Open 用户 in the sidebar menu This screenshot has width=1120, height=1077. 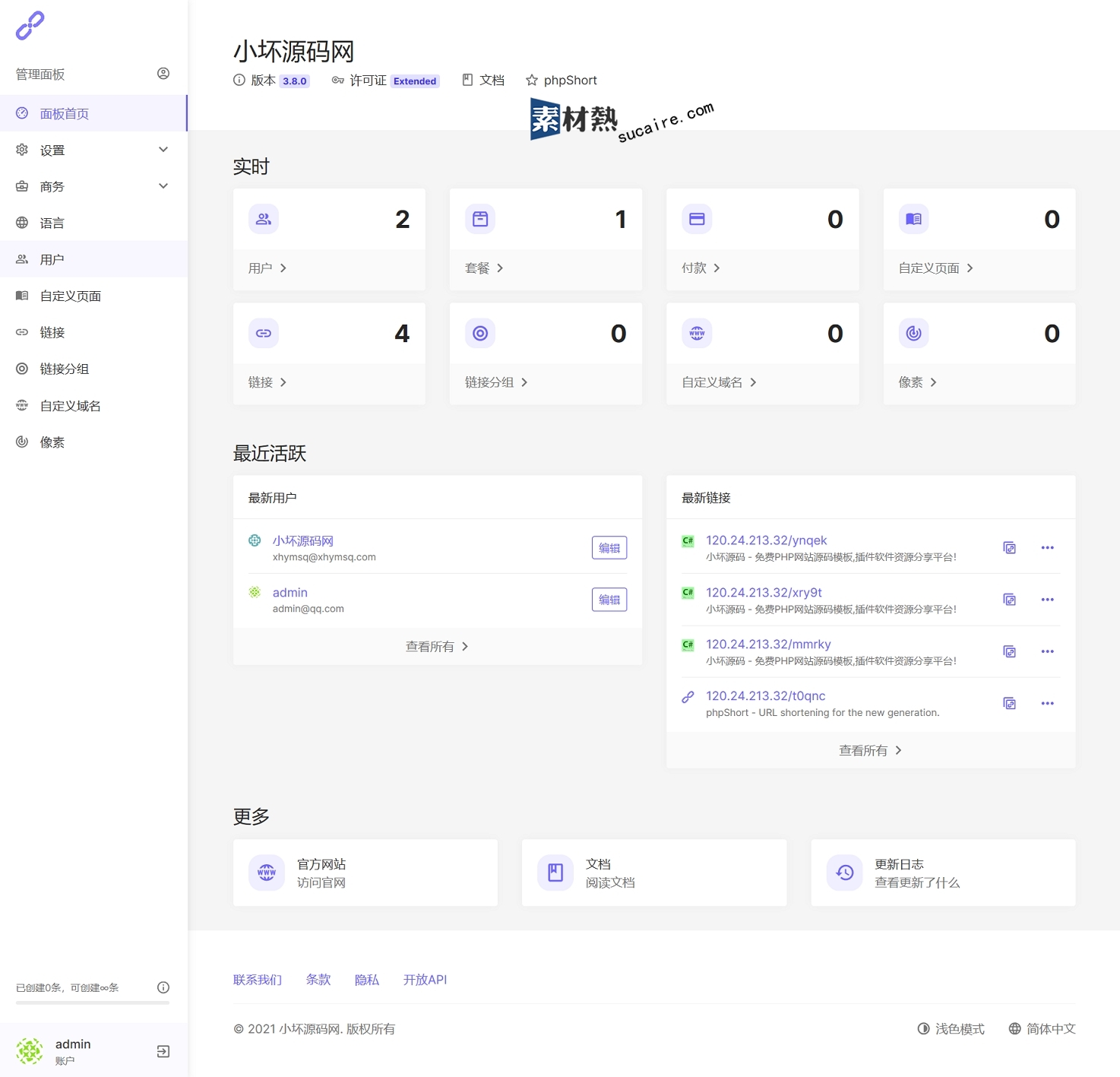click(x=93, y=259)
